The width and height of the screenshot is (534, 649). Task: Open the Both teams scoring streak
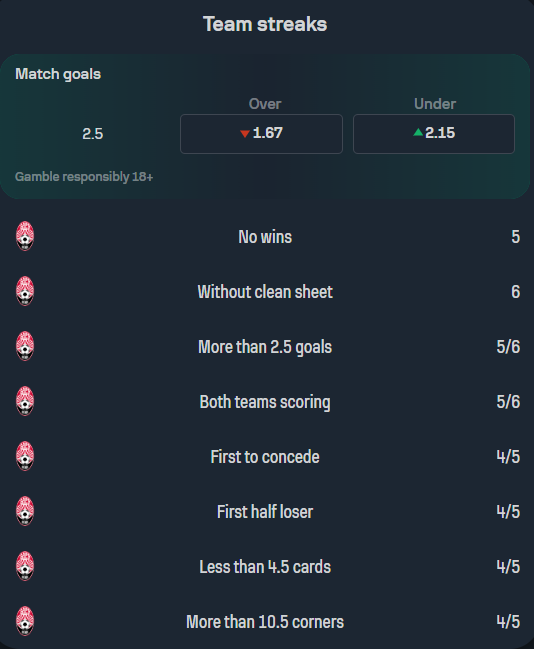click(x=267, y=401)
